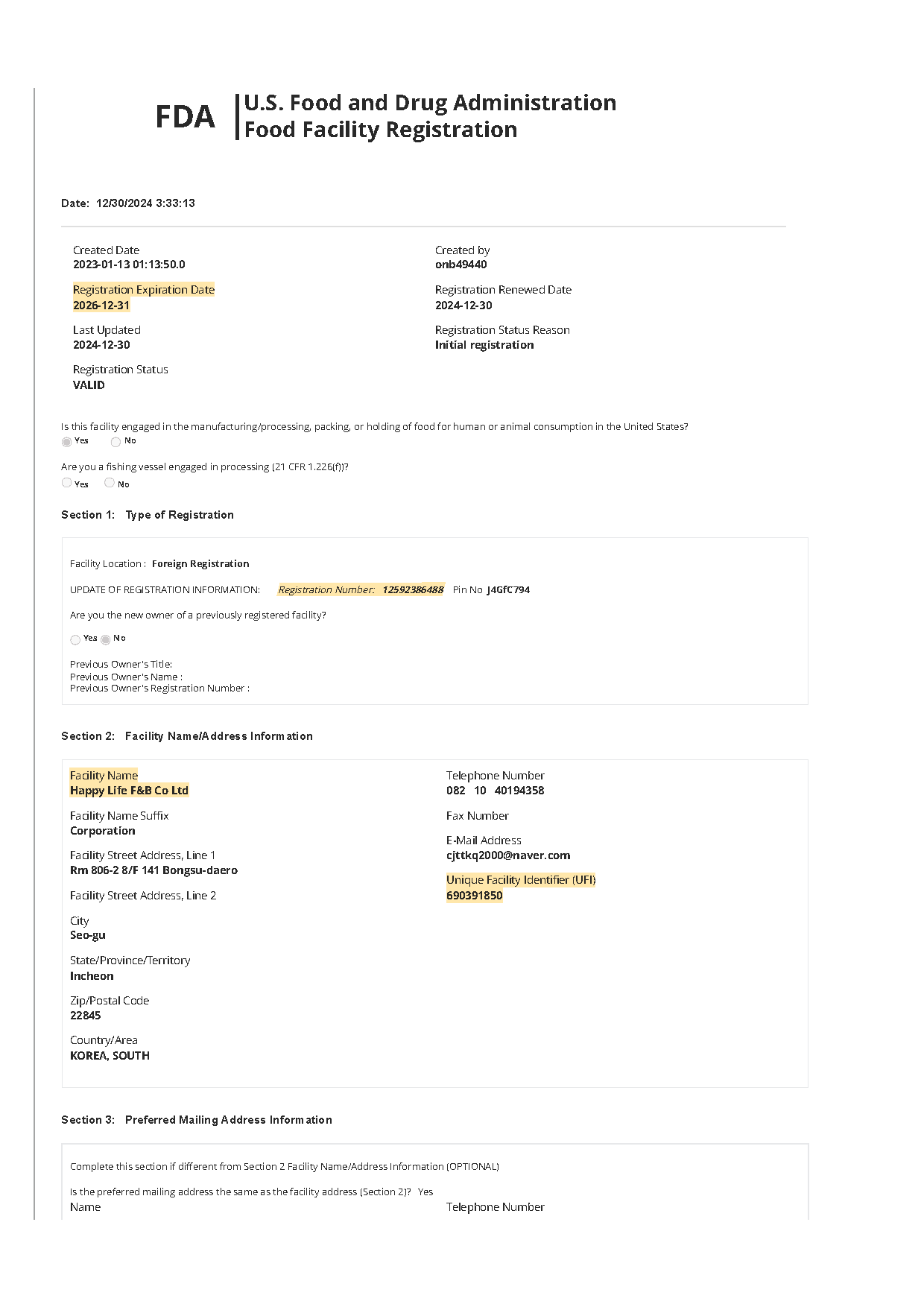Click the Pin No value J4GfC794
This screenshot has width=924, height=1307.
click(508, 589)
